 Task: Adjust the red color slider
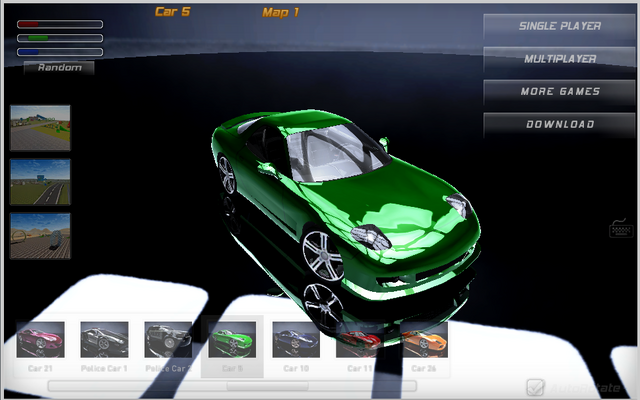coord(60,24)
